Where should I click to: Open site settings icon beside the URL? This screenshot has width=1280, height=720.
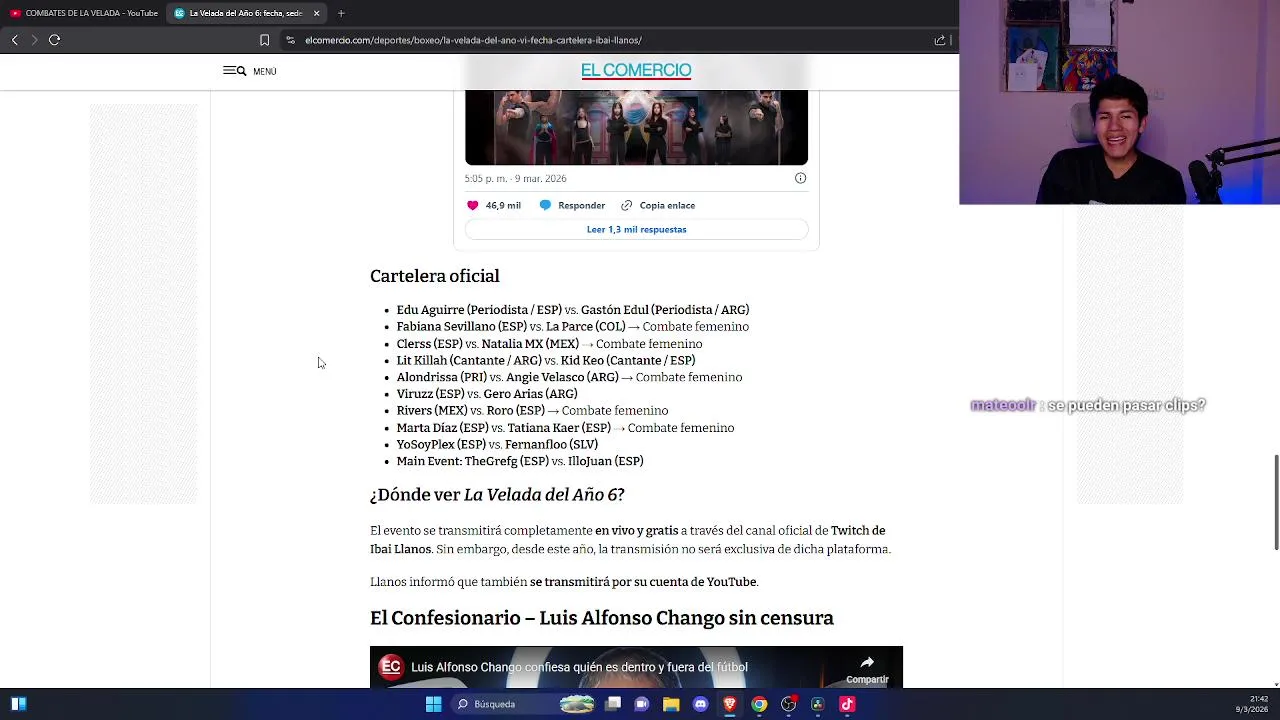coord(290,40)
